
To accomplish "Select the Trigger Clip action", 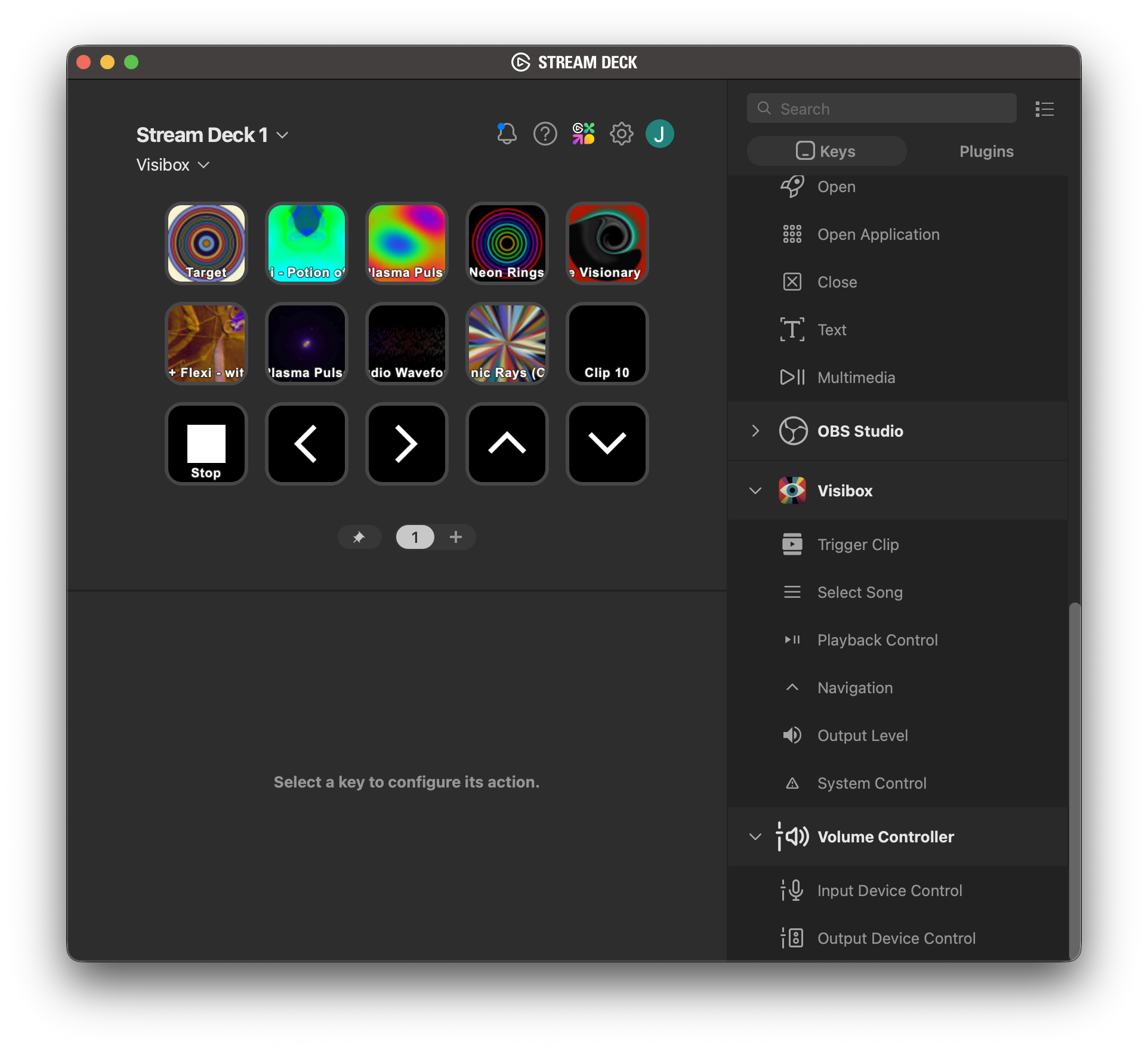I will 858,544.
